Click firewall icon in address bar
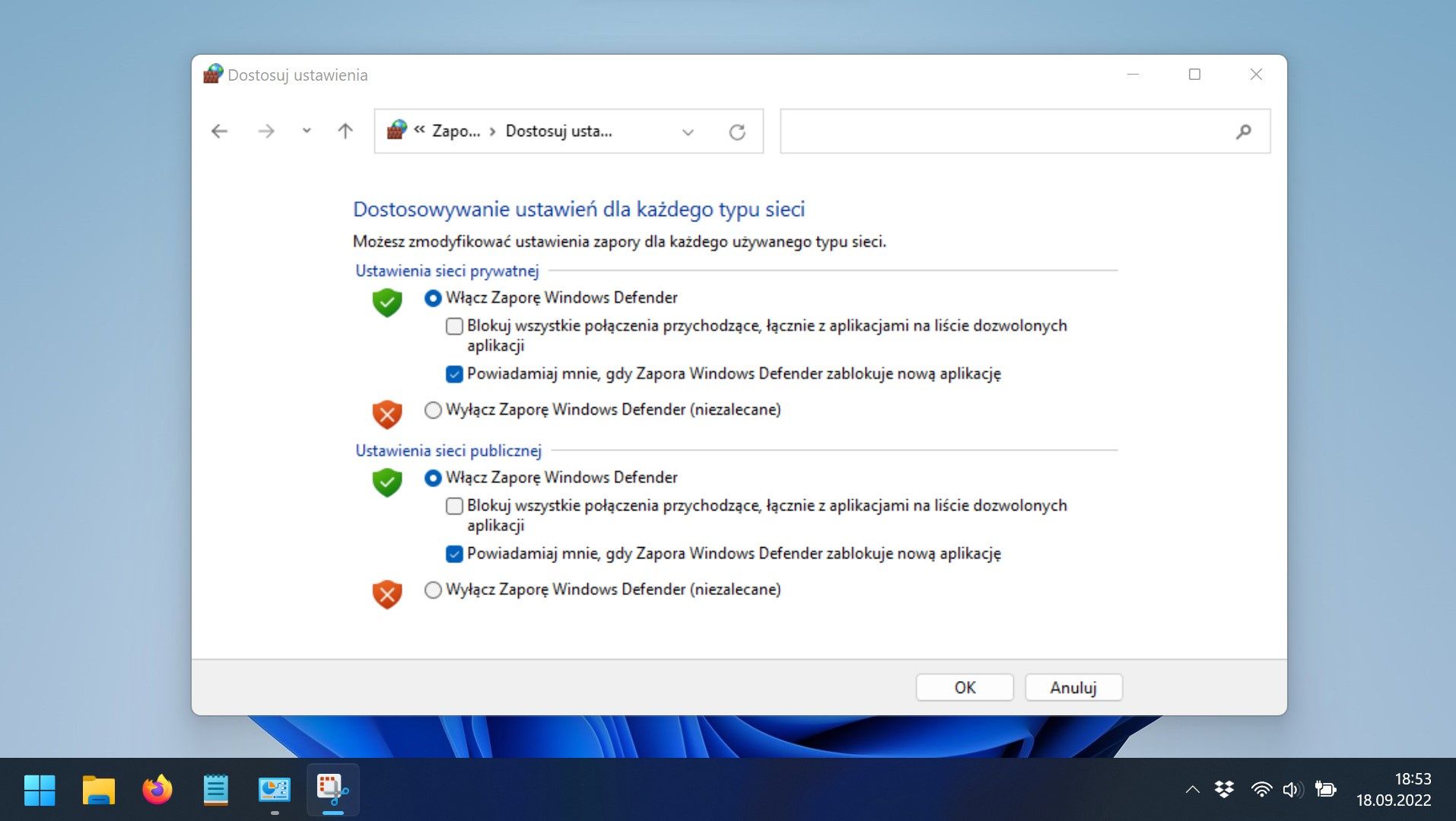 (x=396, y=130)
